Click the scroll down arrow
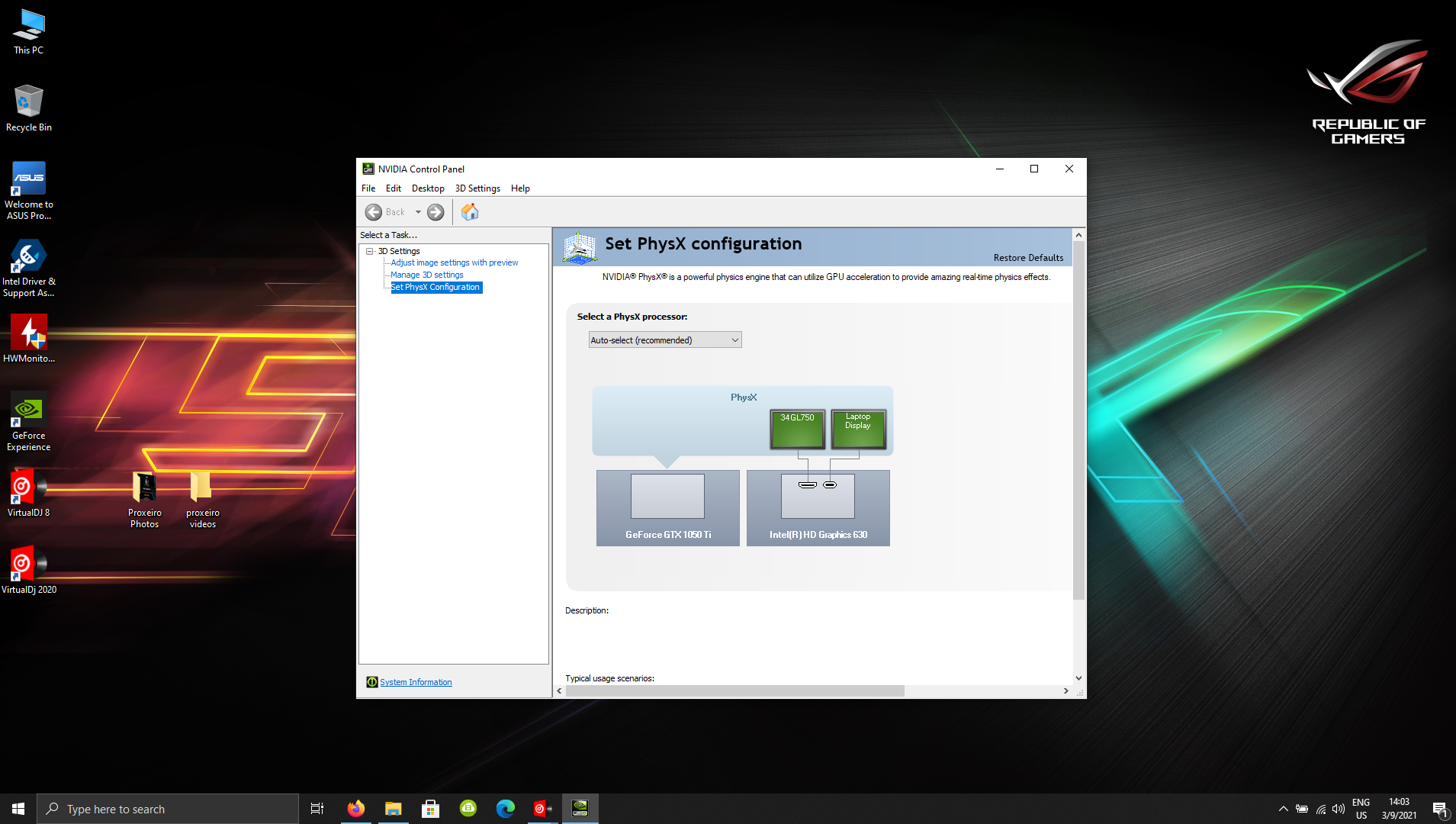Image resolution: width=1456 pixels, height=824 pixels. click(1078, 678)
